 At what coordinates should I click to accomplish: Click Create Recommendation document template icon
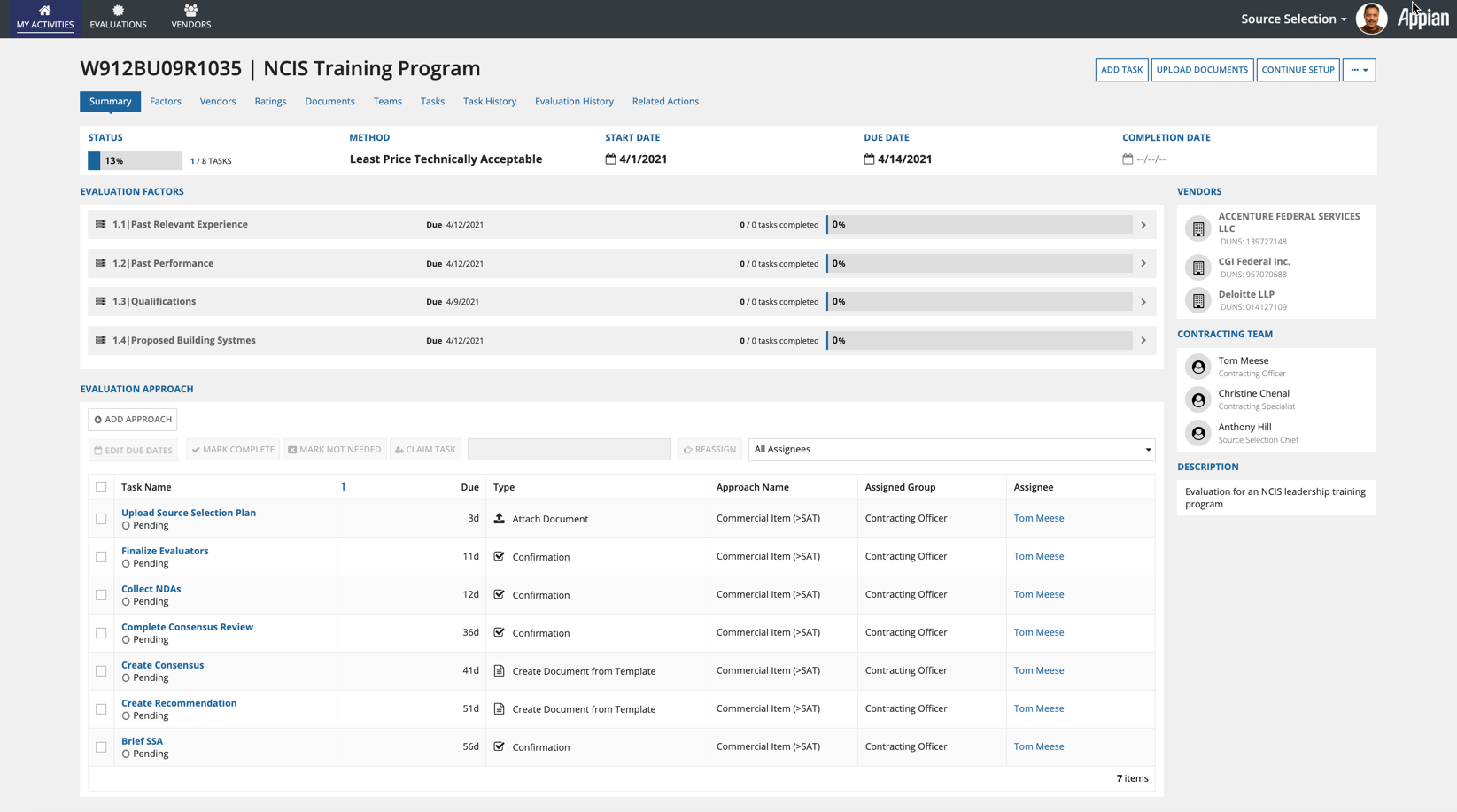point(500,709)
